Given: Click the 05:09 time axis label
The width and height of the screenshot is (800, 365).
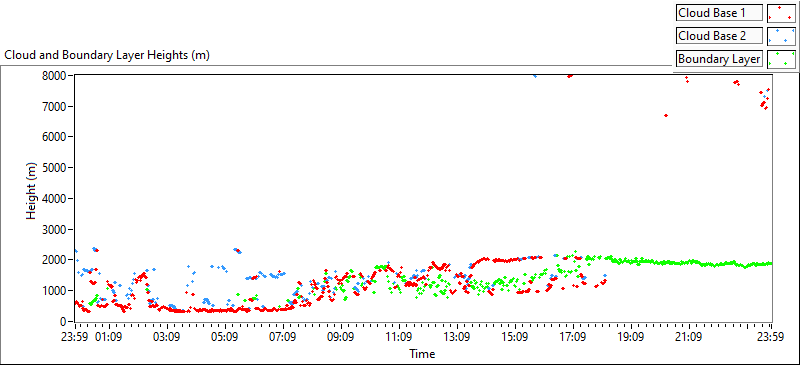Looking at the screenshot, I should [225, 337].
